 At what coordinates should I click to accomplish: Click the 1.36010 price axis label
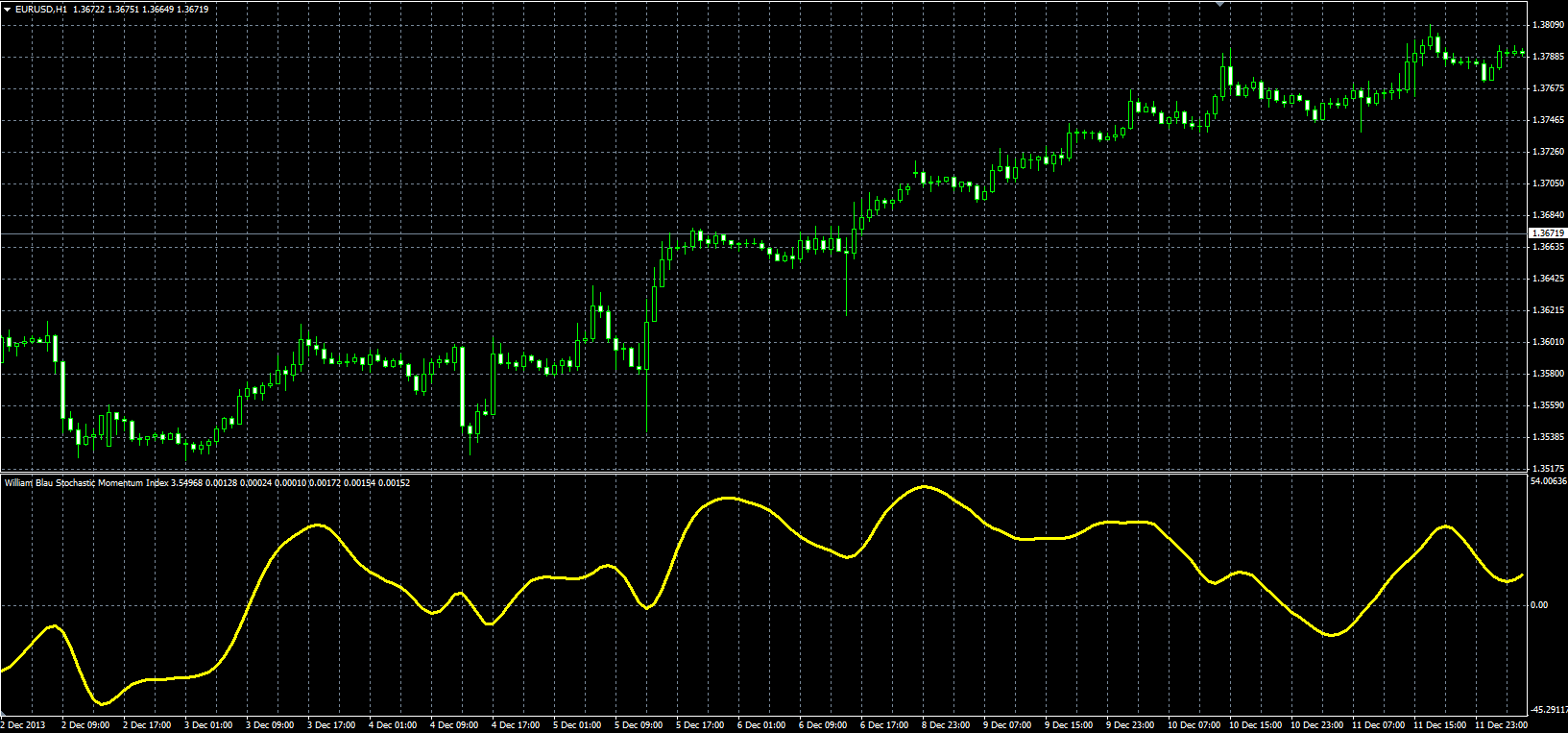[1549, 342]
